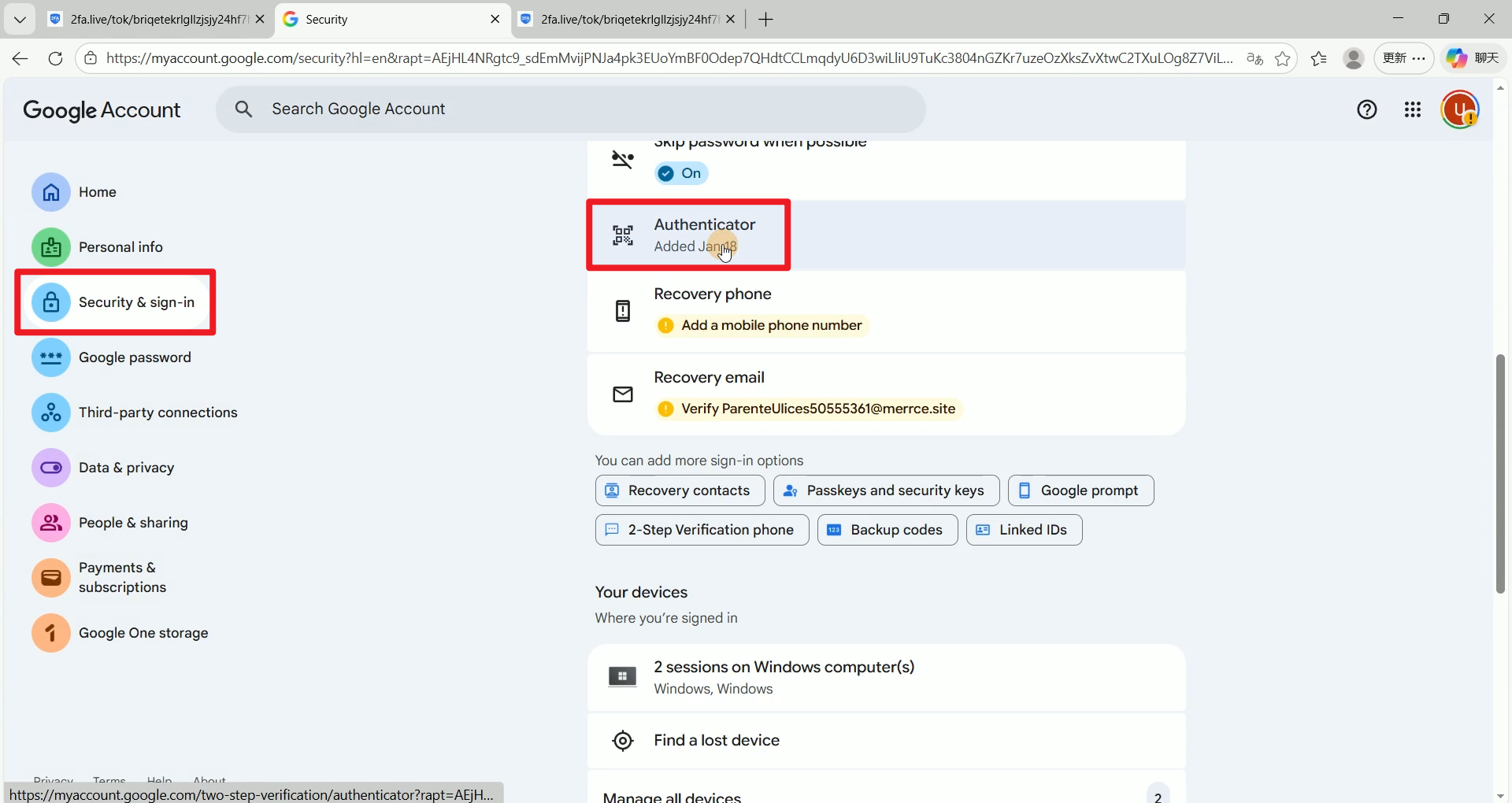Expand browser menu with three dots
The height and width of the screenshot is (803, 1512).
1419,58
